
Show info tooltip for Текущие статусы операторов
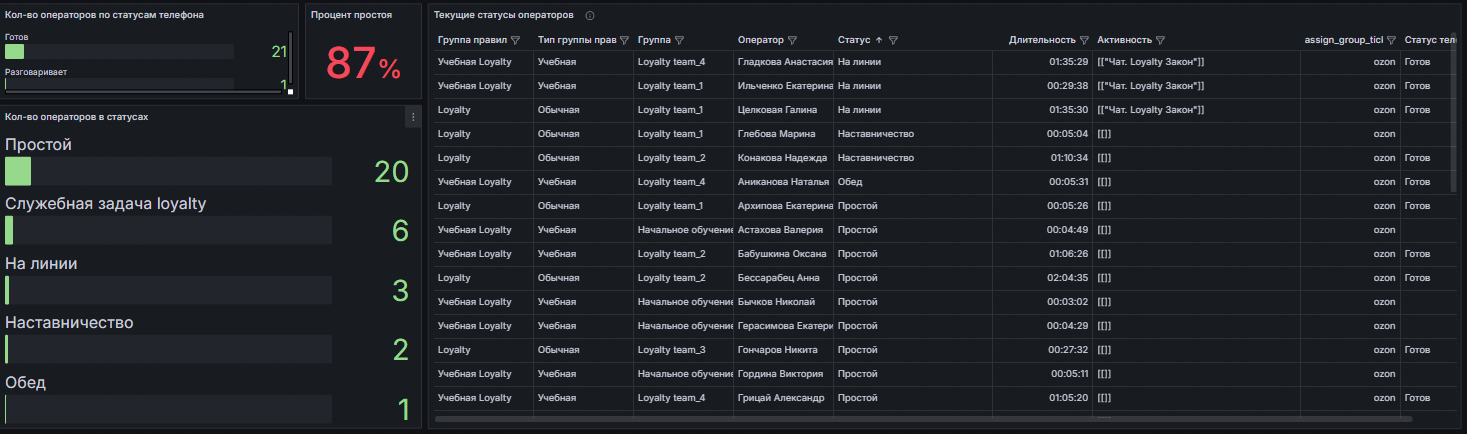click(x=590, y=16)
